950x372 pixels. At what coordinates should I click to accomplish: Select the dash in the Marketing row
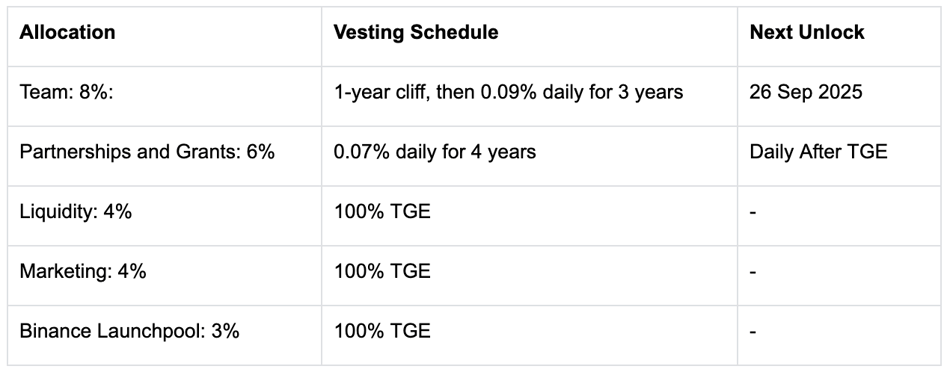tap(752, 273)
